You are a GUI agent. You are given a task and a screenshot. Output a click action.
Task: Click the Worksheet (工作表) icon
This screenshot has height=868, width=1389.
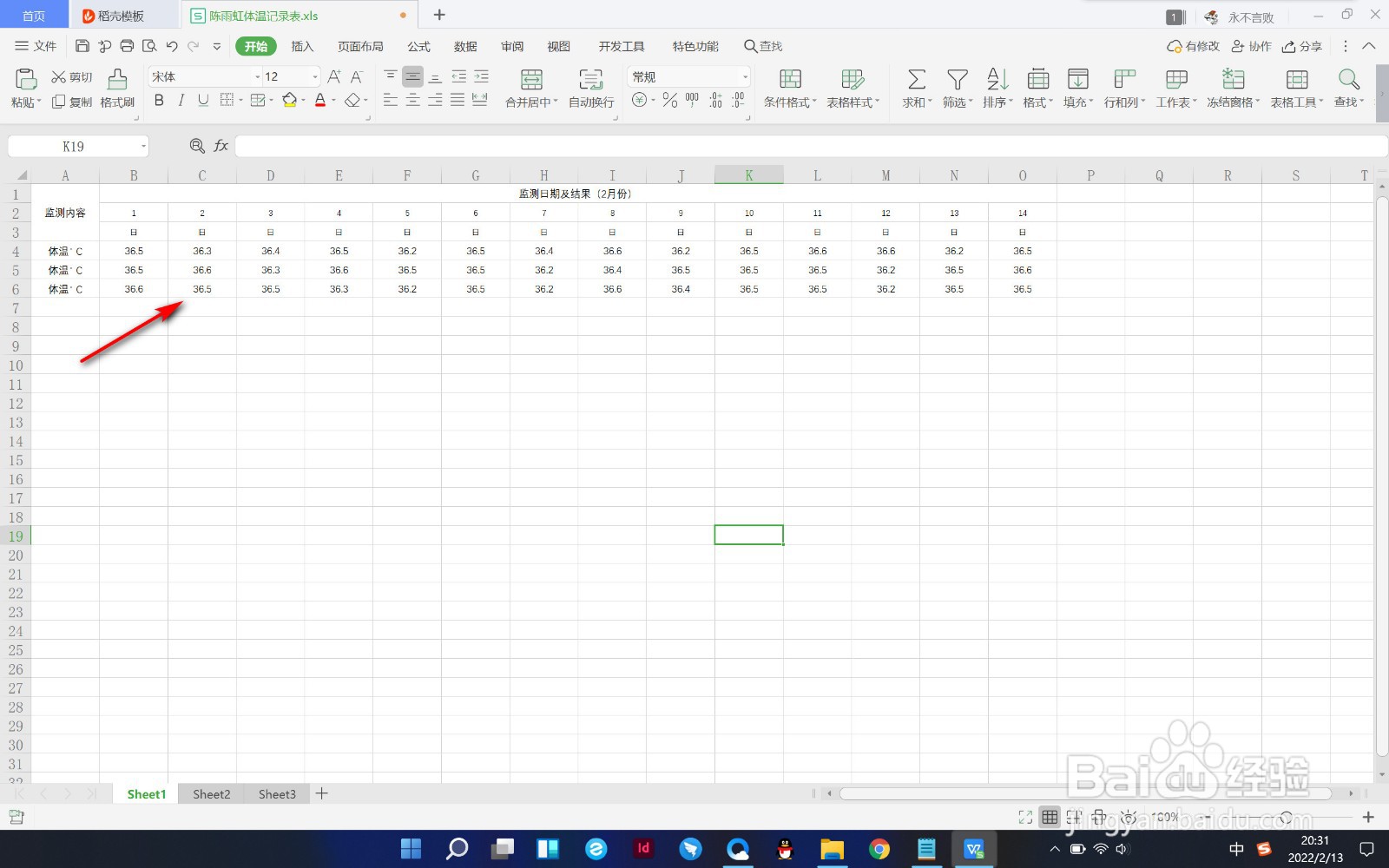tap(1176, 80)
